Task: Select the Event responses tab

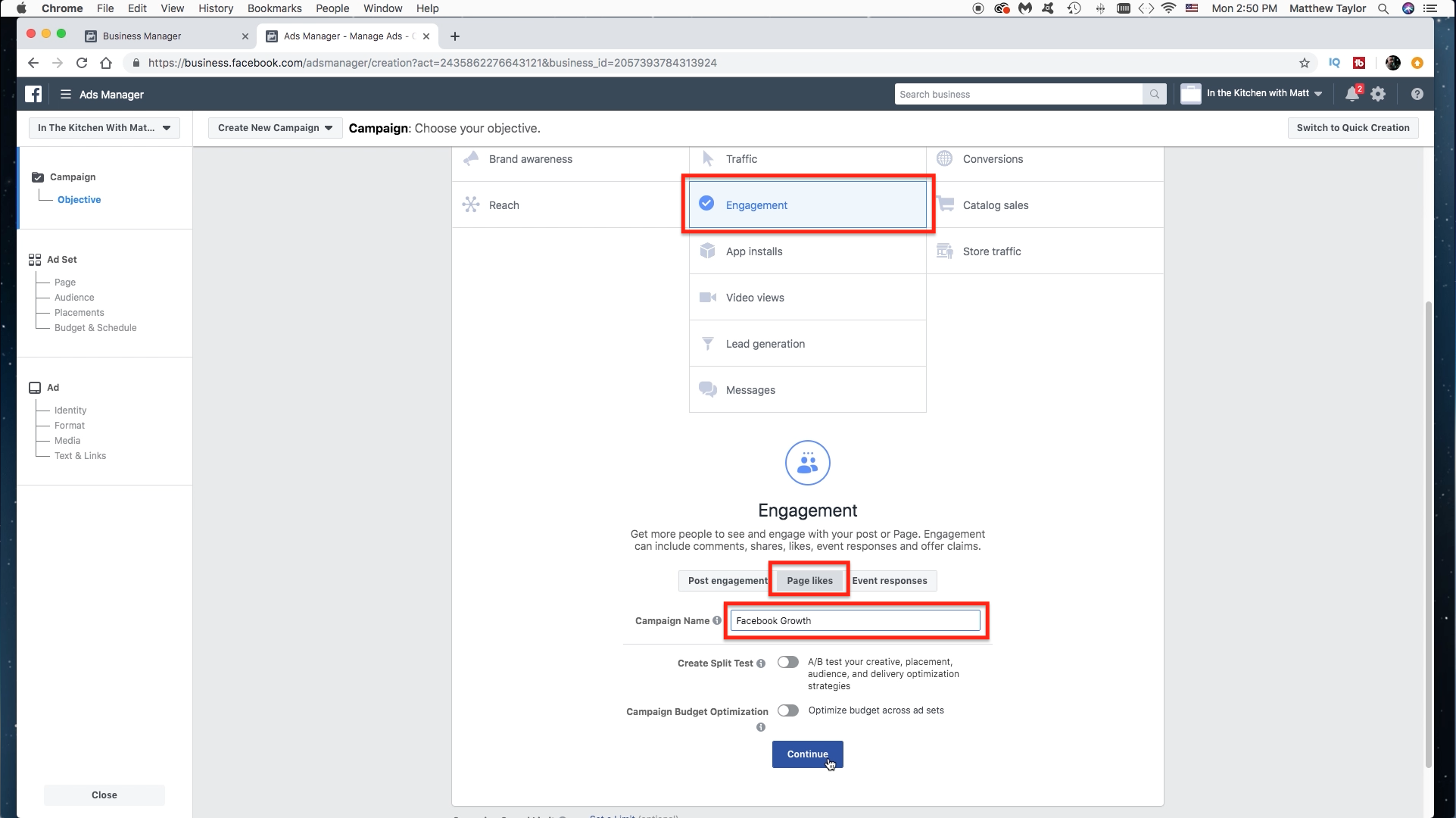Action: coord(890,581)
